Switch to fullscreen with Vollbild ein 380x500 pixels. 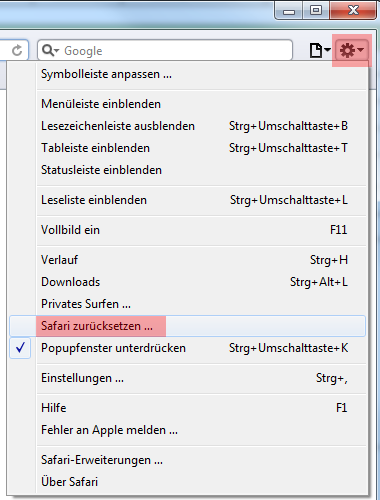188,230
